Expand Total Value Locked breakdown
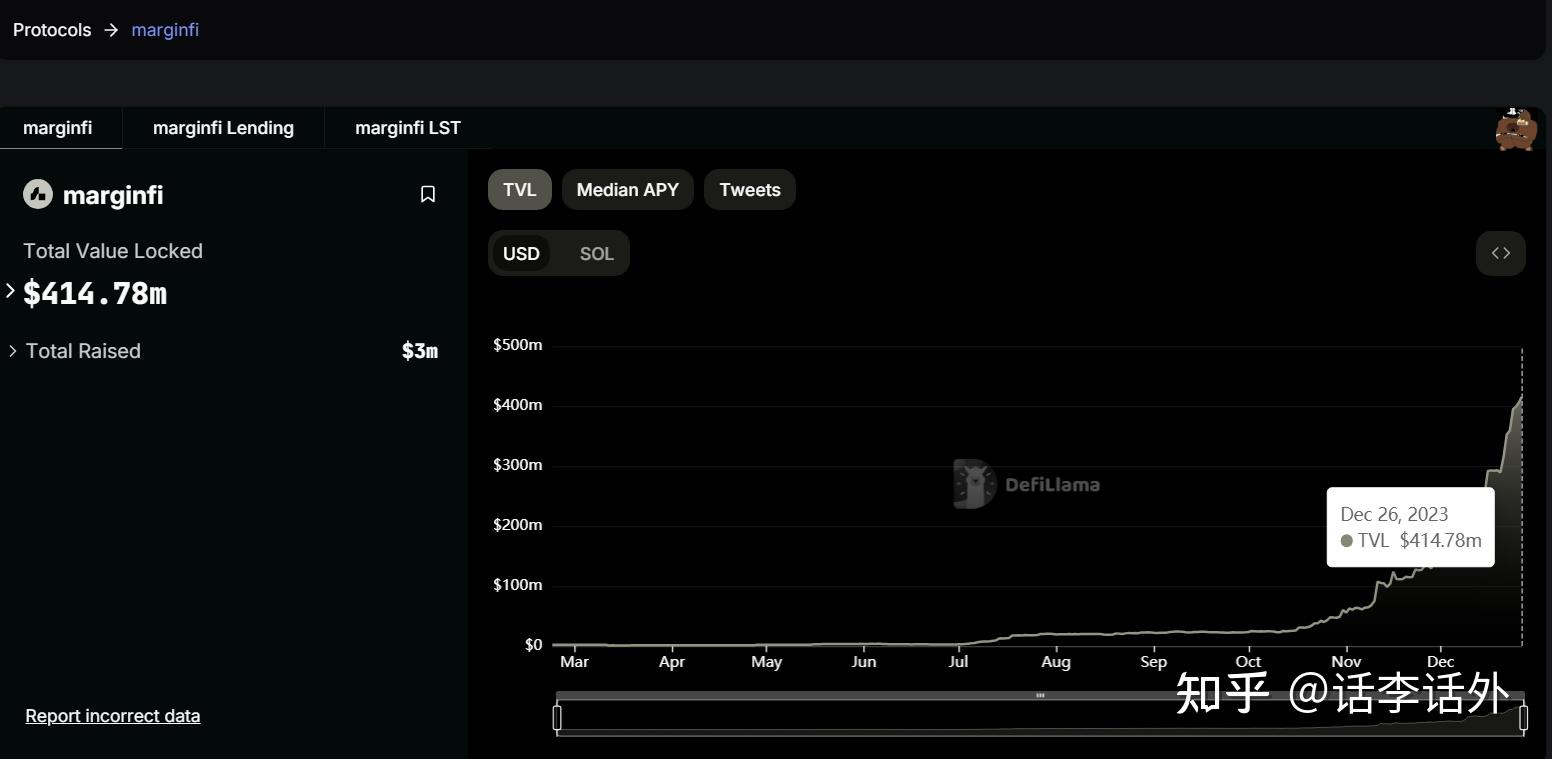1552x759 pixels. [10, 291]
